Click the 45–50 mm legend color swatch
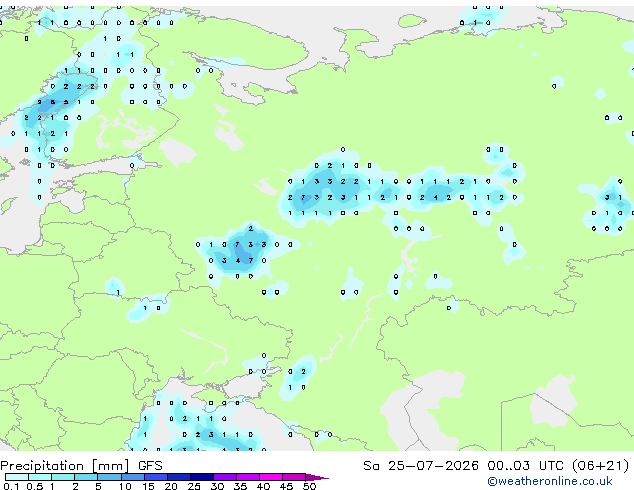This screenshot has width=634, height=490. pos(294,477)
